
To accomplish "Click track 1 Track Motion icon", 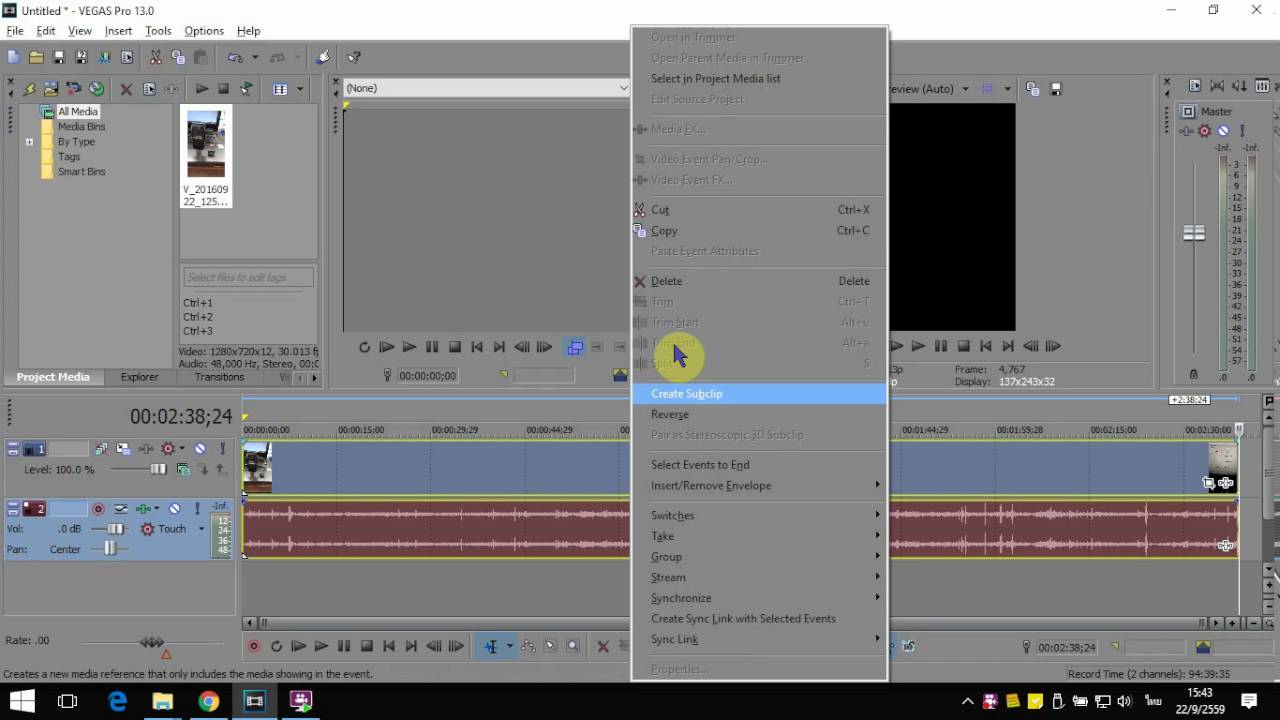I will point(124,449).
